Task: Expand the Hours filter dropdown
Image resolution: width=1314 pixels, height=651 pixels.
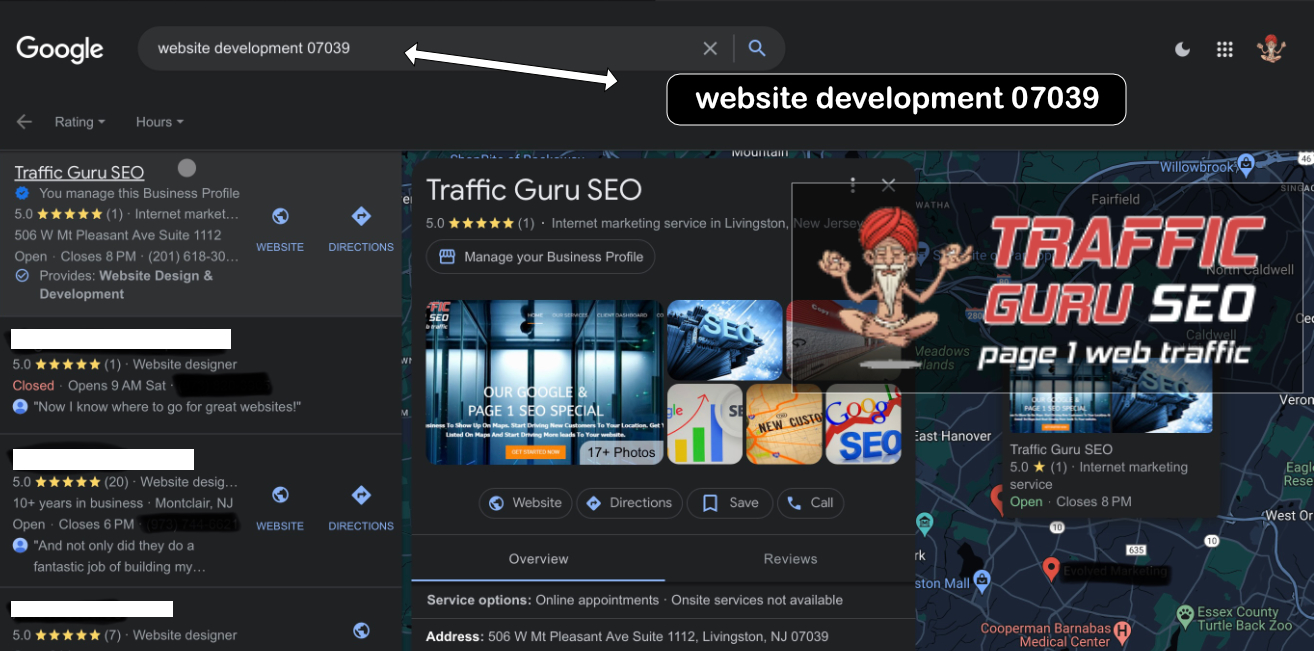Action: (x=160, y=122)
